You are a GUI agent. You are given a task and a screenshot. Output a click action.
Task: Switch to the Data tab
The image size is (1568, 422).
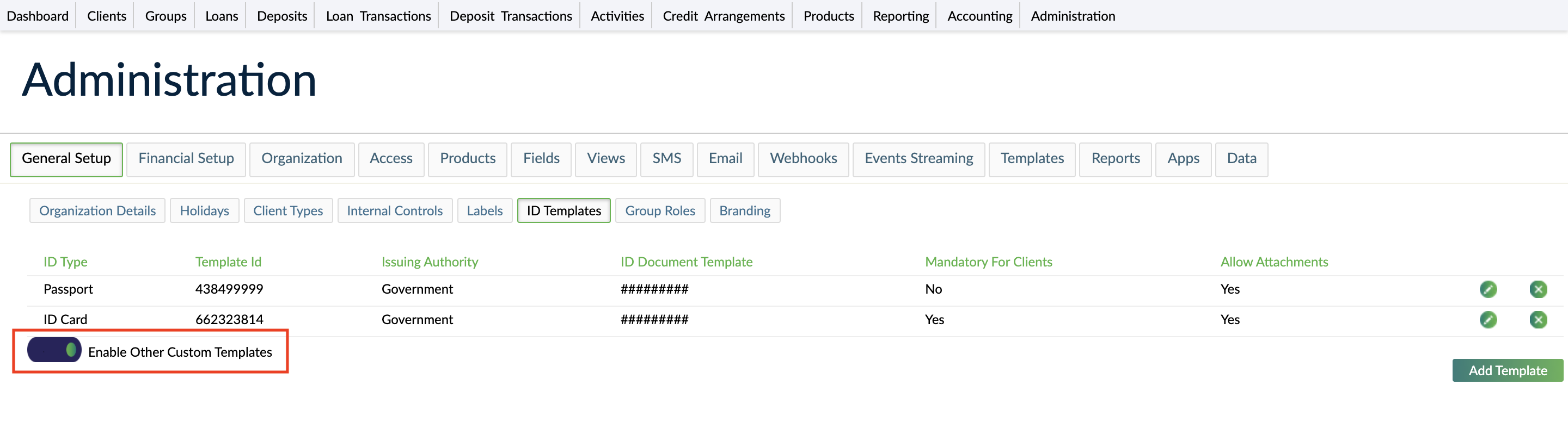click(x=1242, y=159)
